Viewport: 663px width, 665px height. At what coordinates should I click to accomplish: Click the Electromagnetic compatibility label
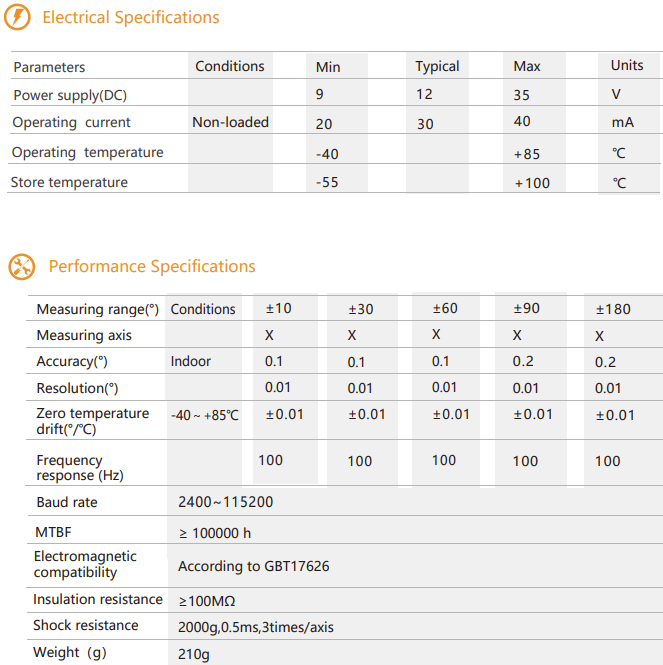click(x=85, y=564)
